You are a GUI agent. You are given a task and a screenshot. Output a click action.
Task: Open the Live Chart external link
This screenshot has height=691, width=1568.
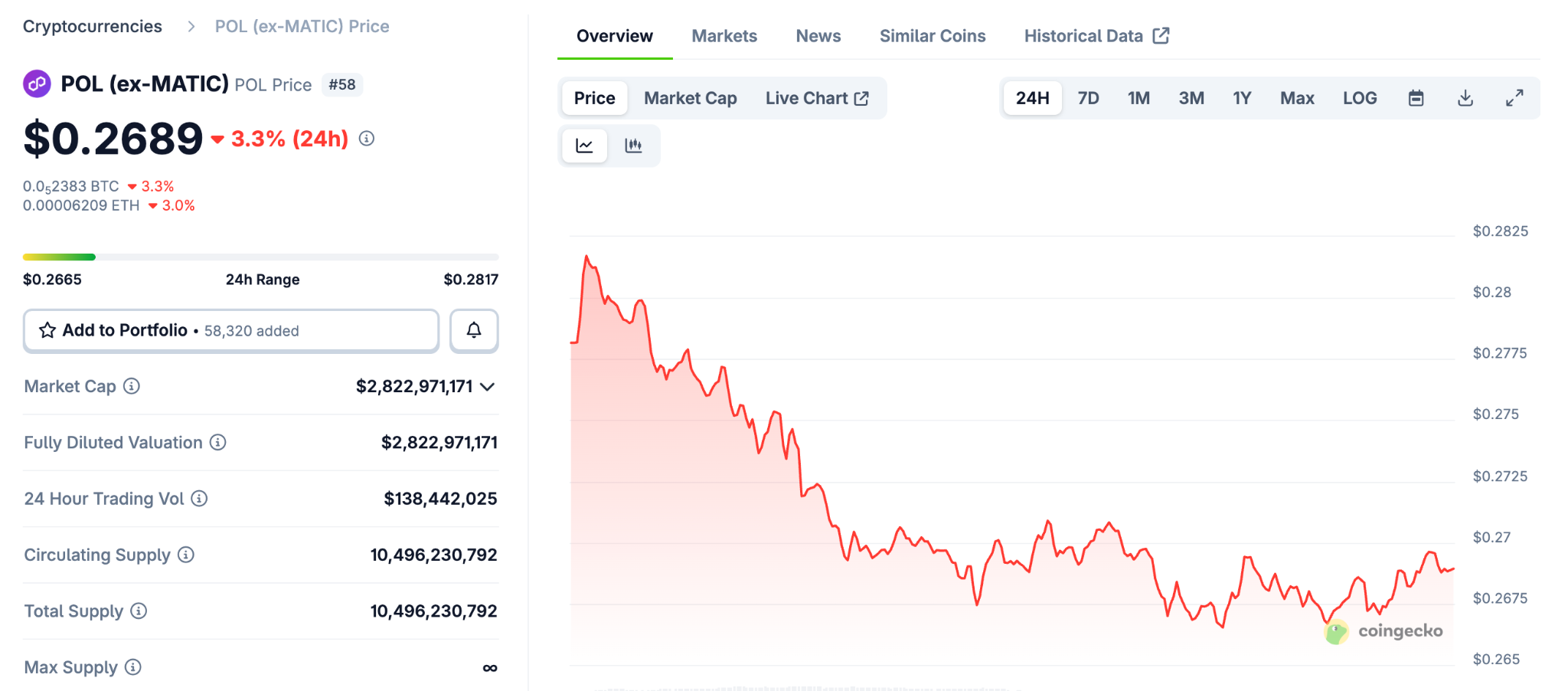coord(816,97)
